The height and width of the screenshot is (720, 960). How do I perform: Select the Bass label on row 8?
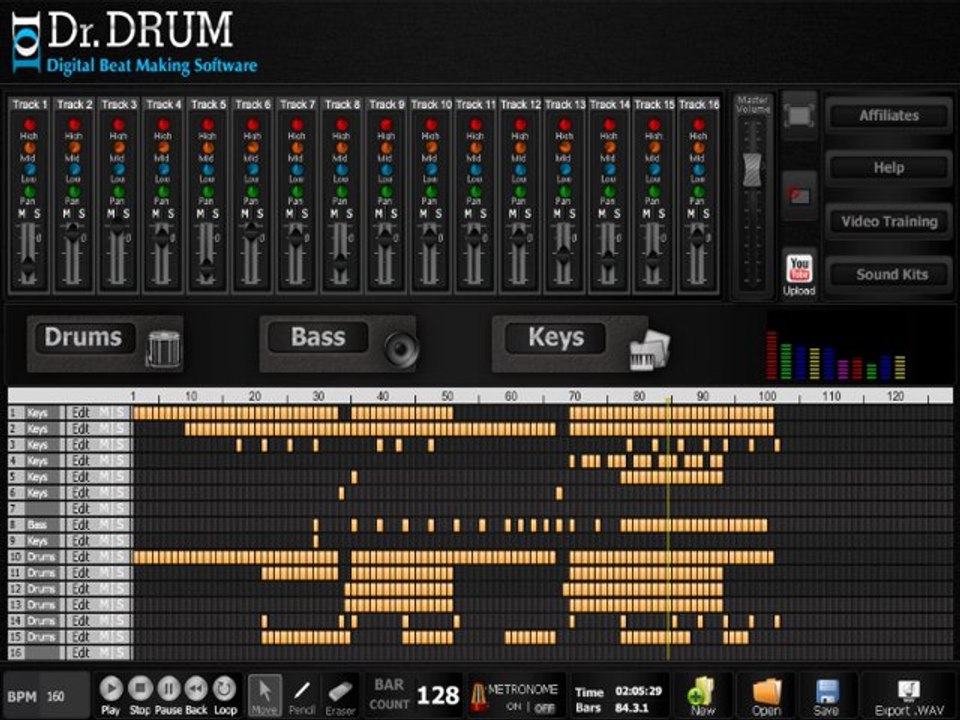point(37,525)
